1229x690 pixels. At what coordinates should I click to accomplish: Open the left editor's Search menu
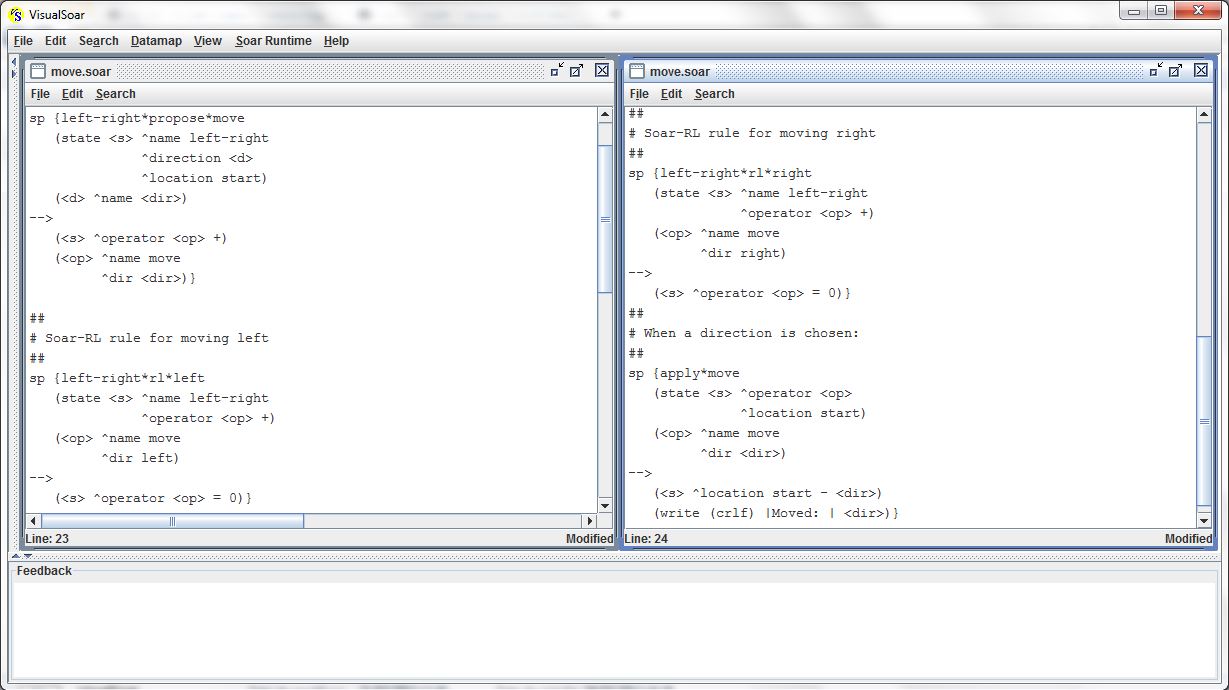tap(115, 94)
